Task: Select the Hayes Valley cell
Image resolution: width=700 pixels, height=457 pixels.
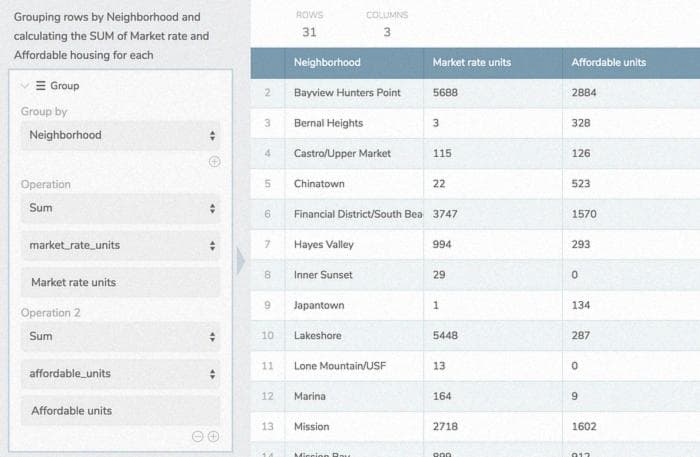Action: coord(354,245)
